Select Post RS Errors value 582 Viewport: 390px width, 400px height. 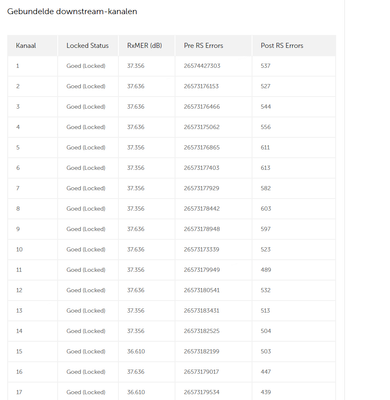tap(266, 188)
